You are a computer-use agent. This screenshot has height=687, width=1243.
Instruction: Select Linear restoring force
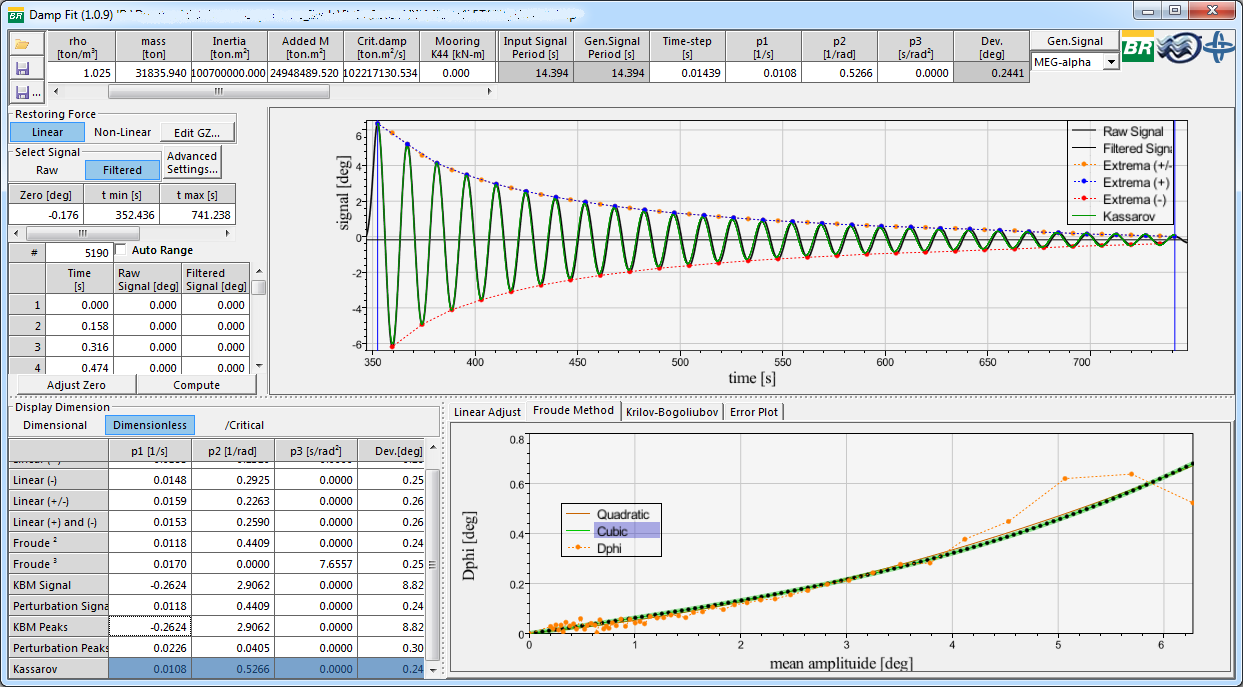point(47,132)
